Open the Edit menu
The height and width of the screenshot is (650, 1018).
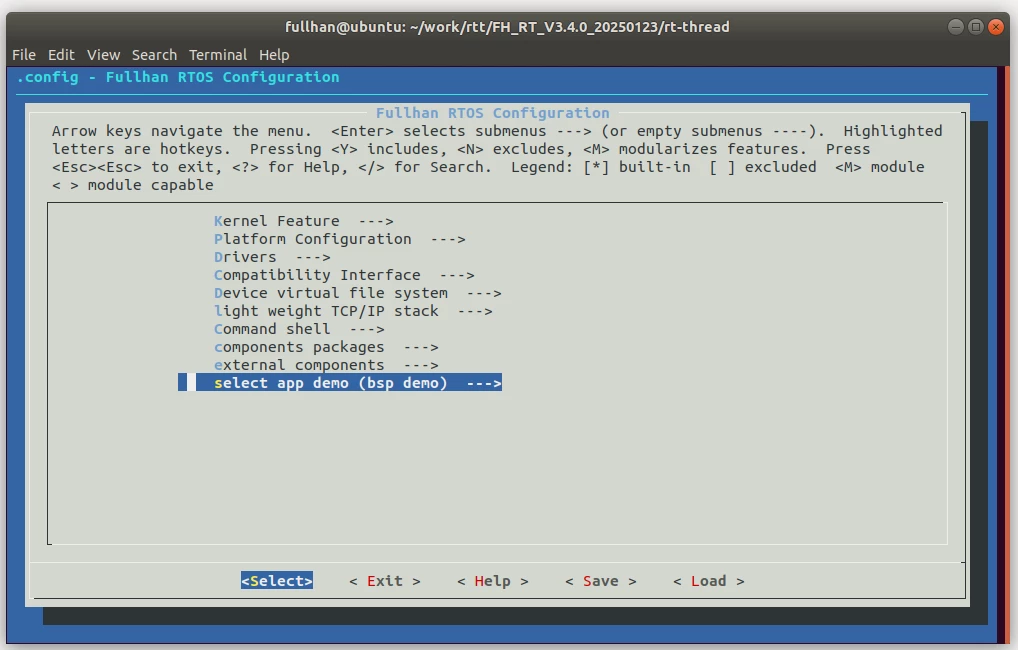(61, 55)
